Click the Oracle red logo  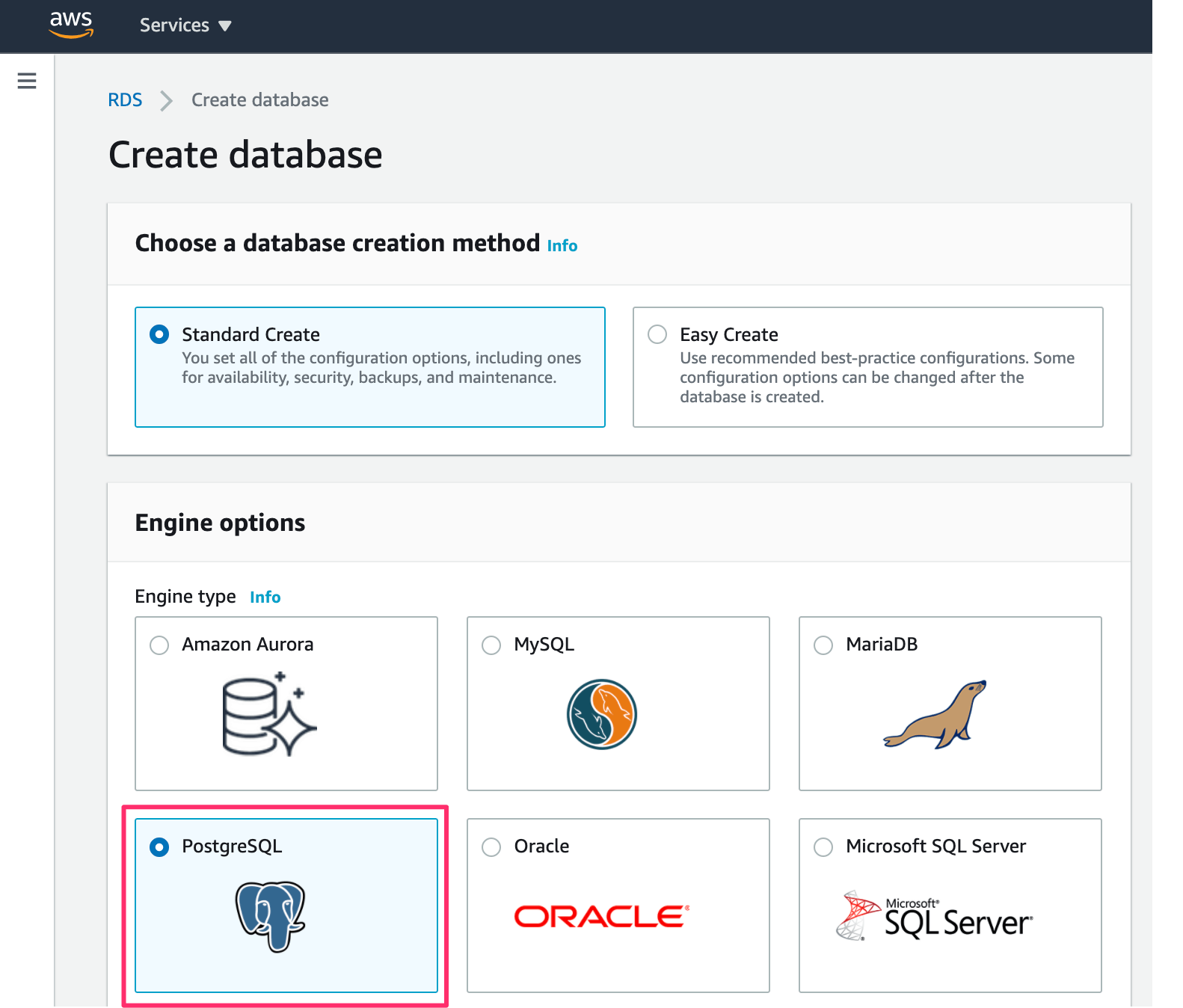(x=601, y=917)
